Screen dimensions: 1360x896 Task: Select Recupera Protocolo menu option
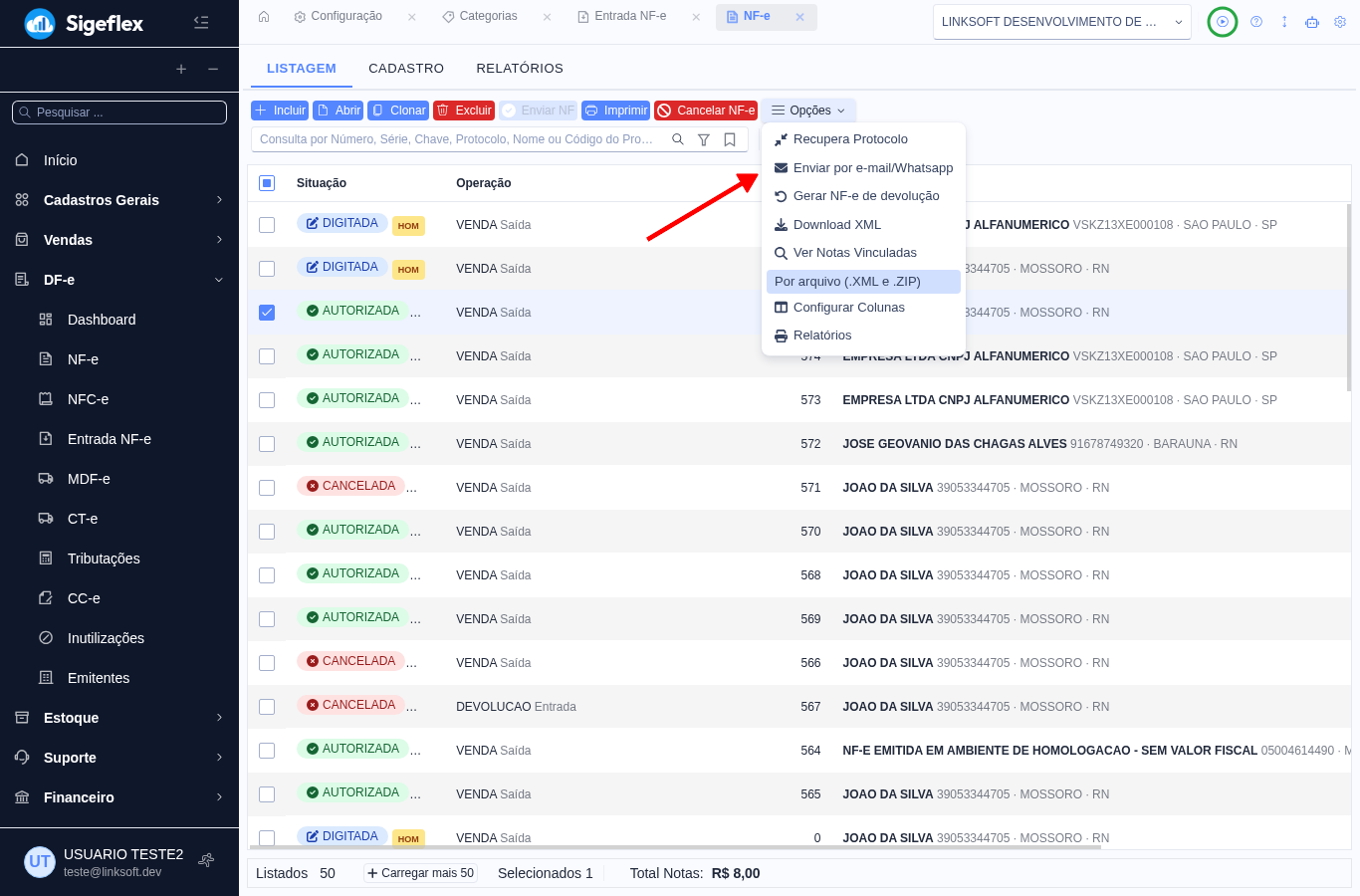click(x=863, y=139)
